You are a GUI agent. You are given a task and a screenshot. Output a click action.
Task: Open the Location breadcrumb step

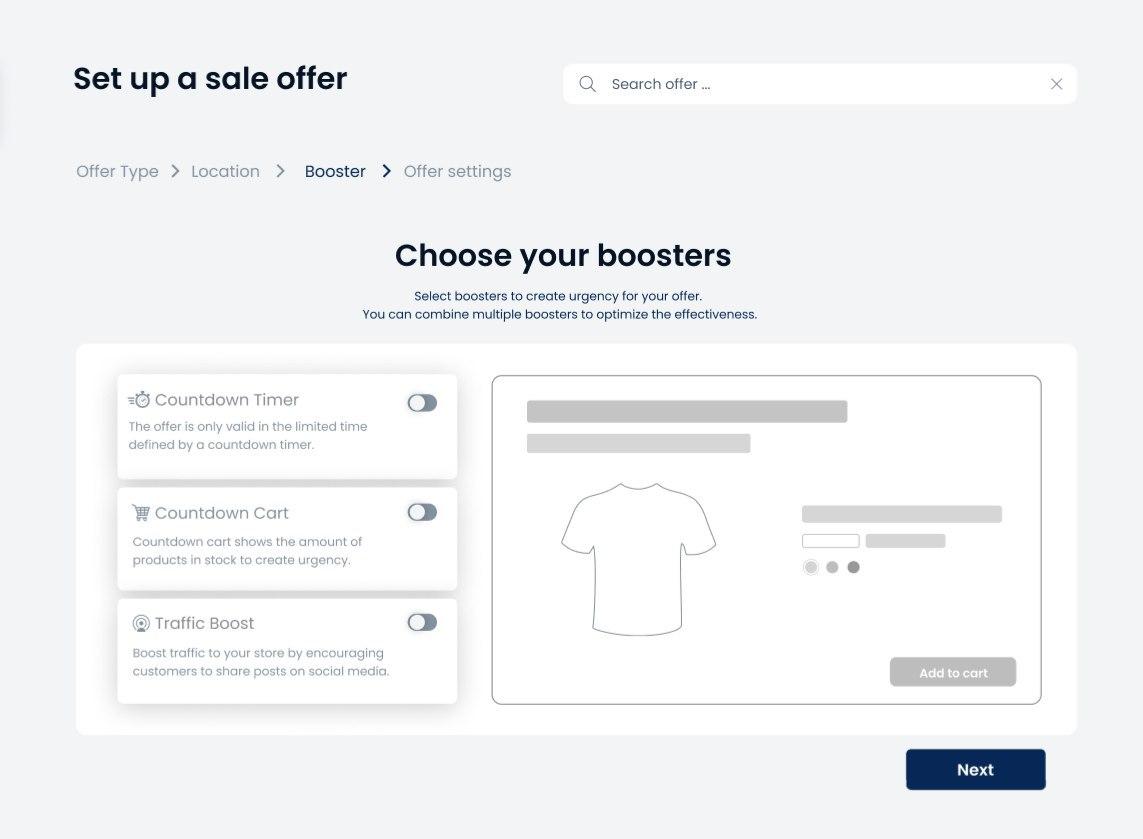[x=225, y=171]
